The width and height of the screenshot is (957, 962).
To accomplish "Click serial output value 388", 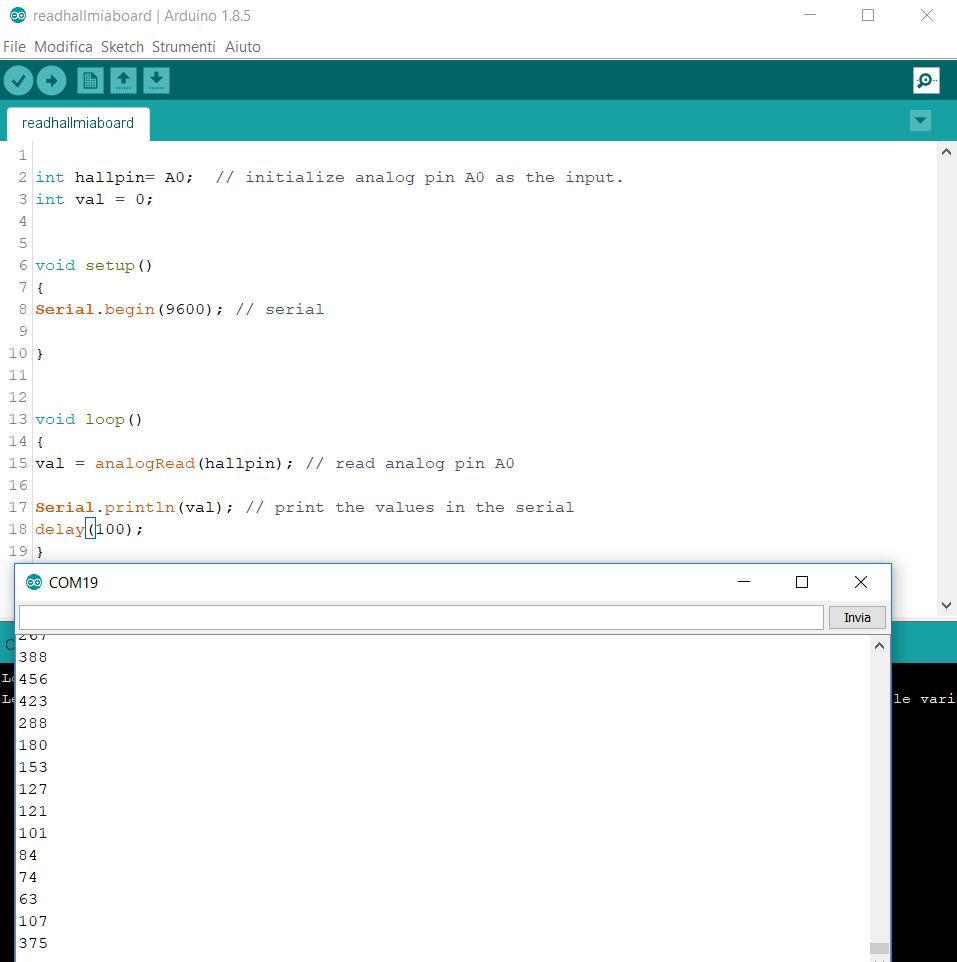I will click(x=33, y=657).
